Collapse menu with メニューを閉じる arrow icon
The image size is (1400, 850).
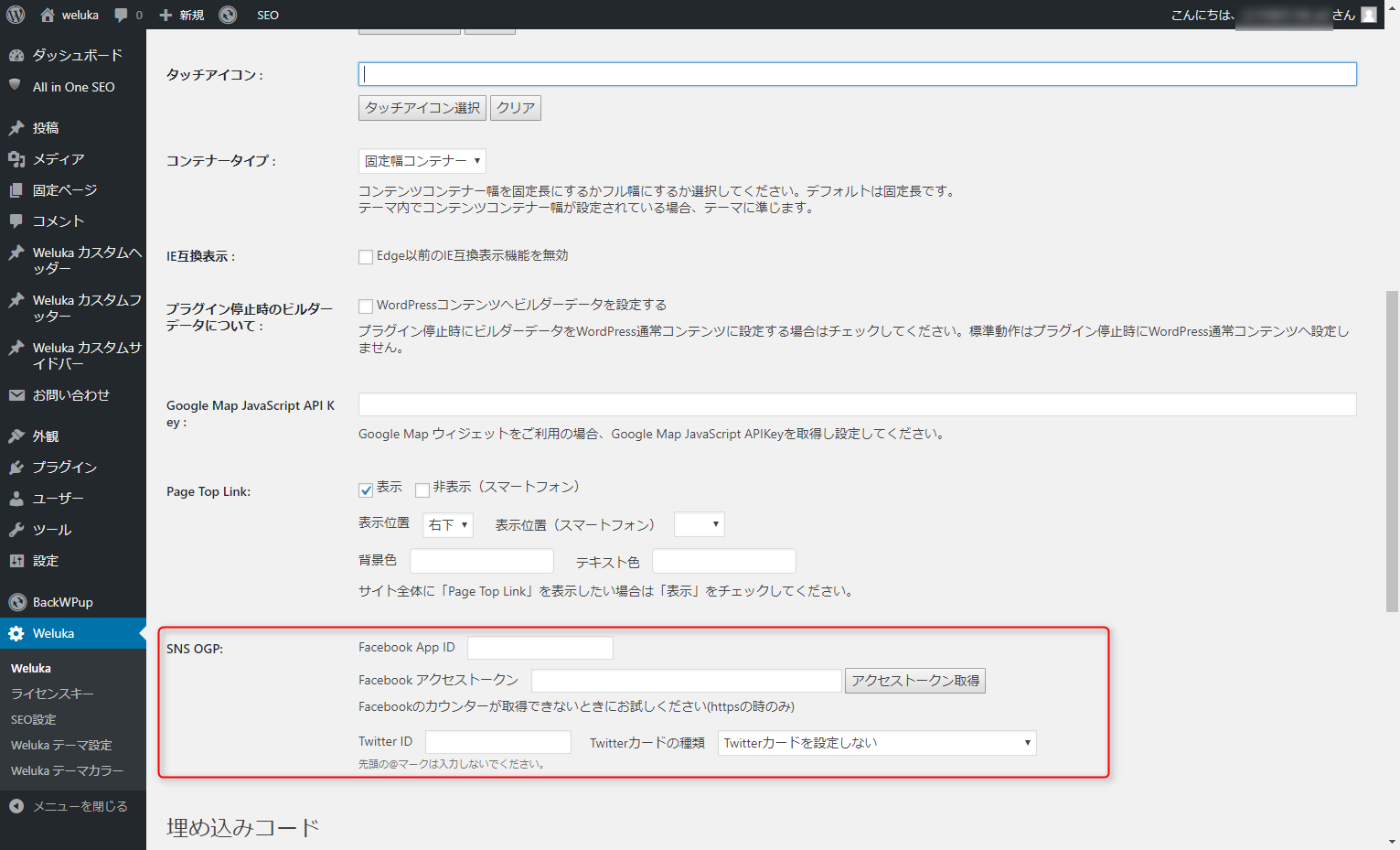(x=16, y=806)
